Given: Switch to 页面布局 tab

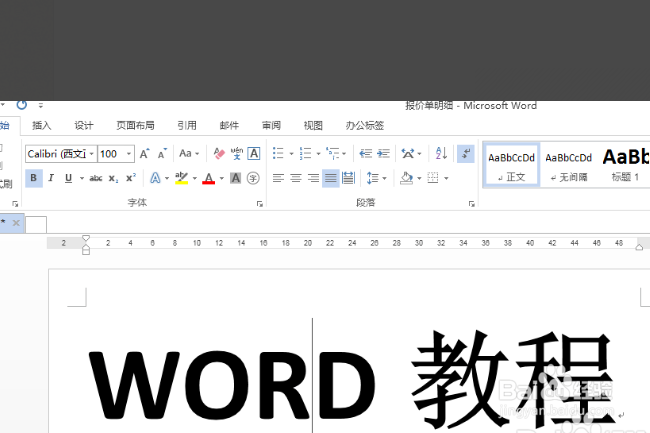Looking at the screenshot, I should point(135,126).
